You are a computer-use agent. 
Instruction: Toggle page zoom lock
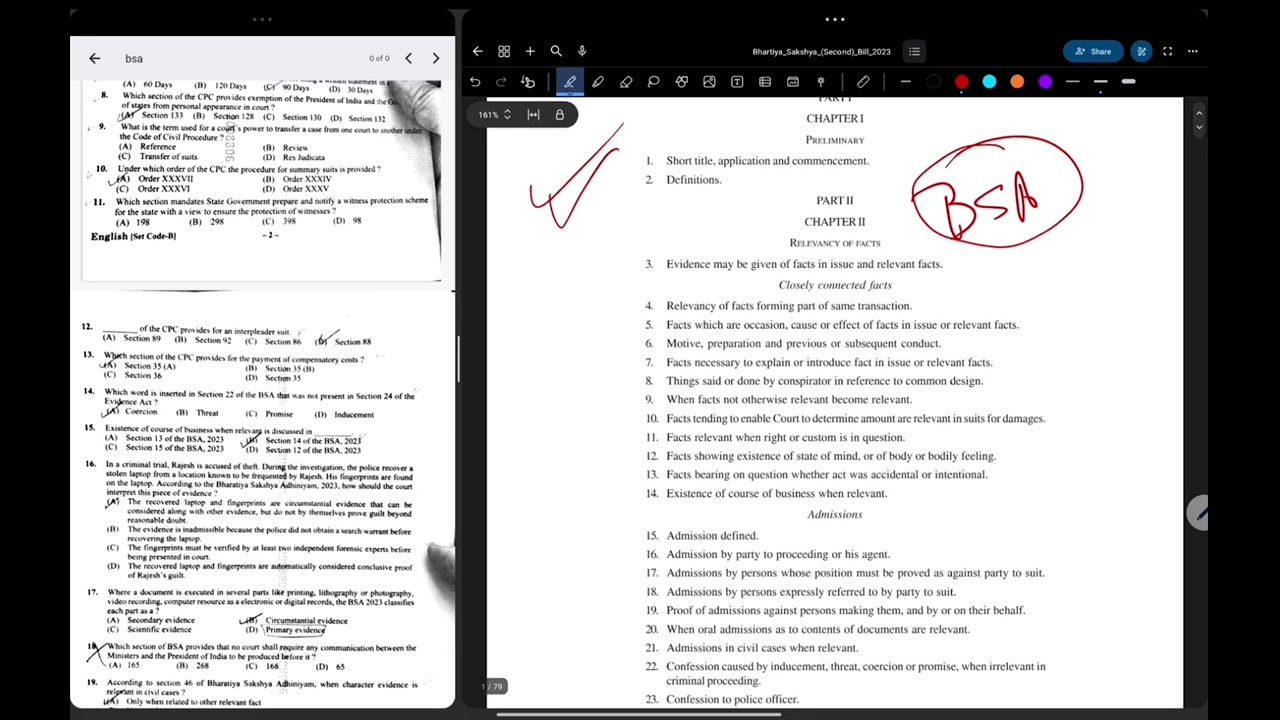click(x=560, y=115)
